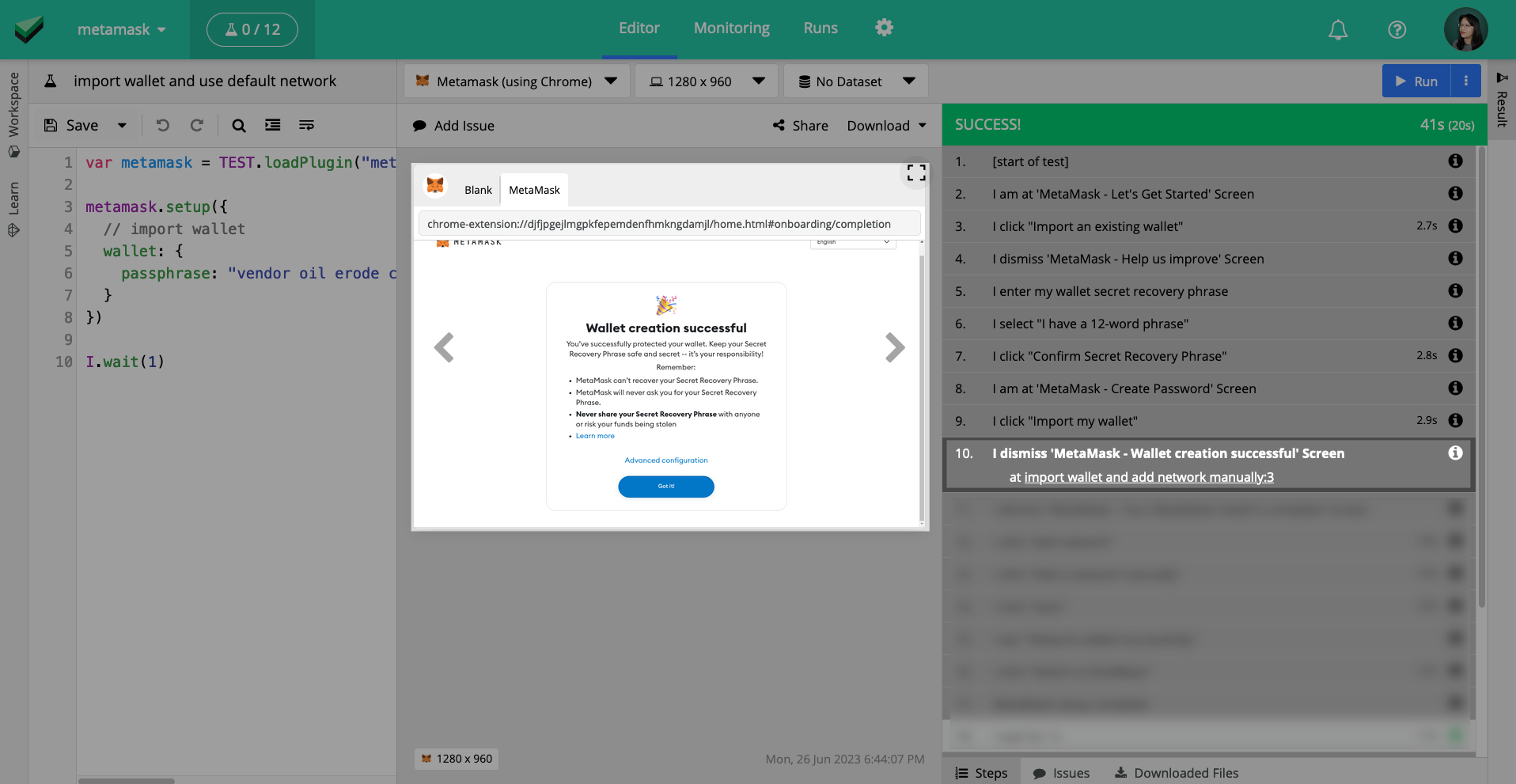Open the notifications bell
Screen dimensions: 1516x784
(x=1338, y=30)
